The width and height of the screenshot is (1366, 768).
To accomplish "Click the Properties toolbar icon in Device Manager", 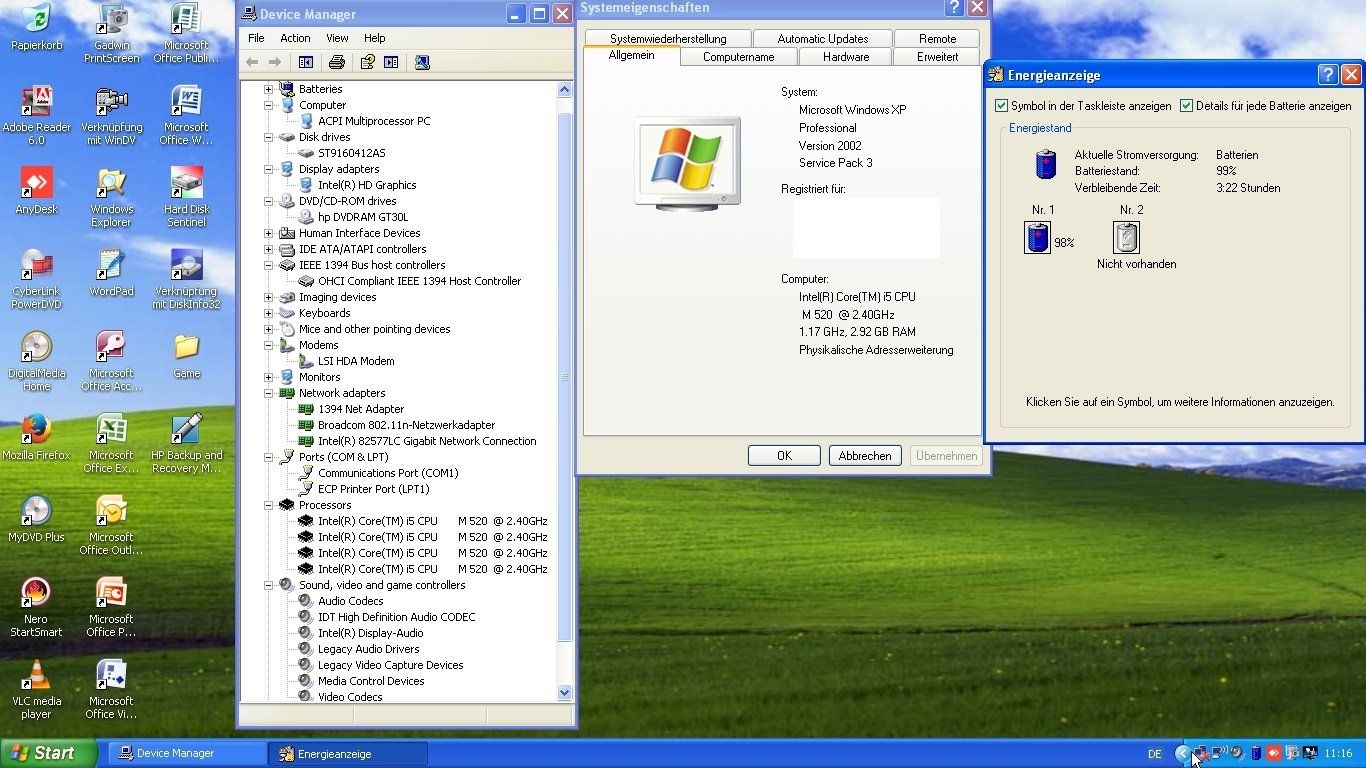I will pyautogui.click(x=367, y=62).
